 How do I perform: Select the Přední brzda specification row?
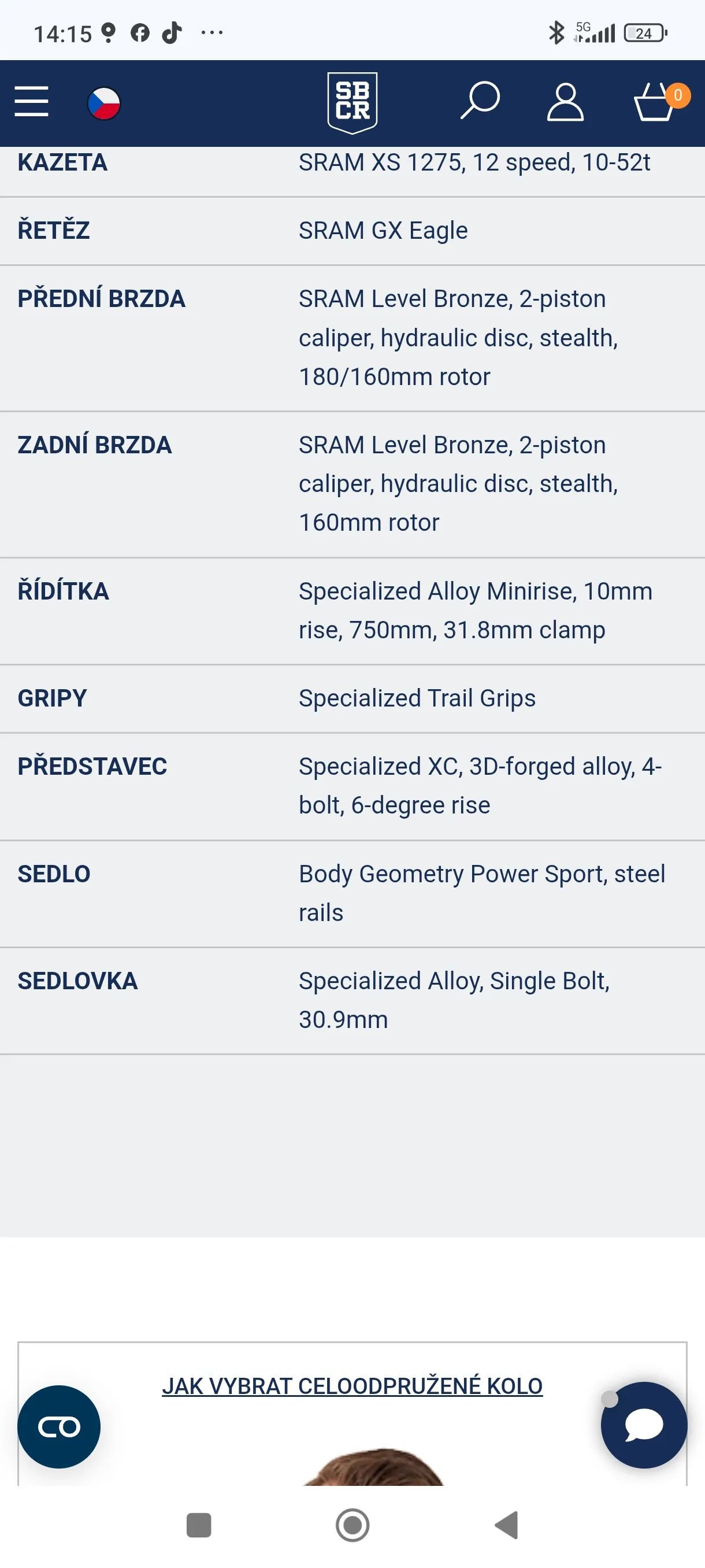[x=352, y=338]
